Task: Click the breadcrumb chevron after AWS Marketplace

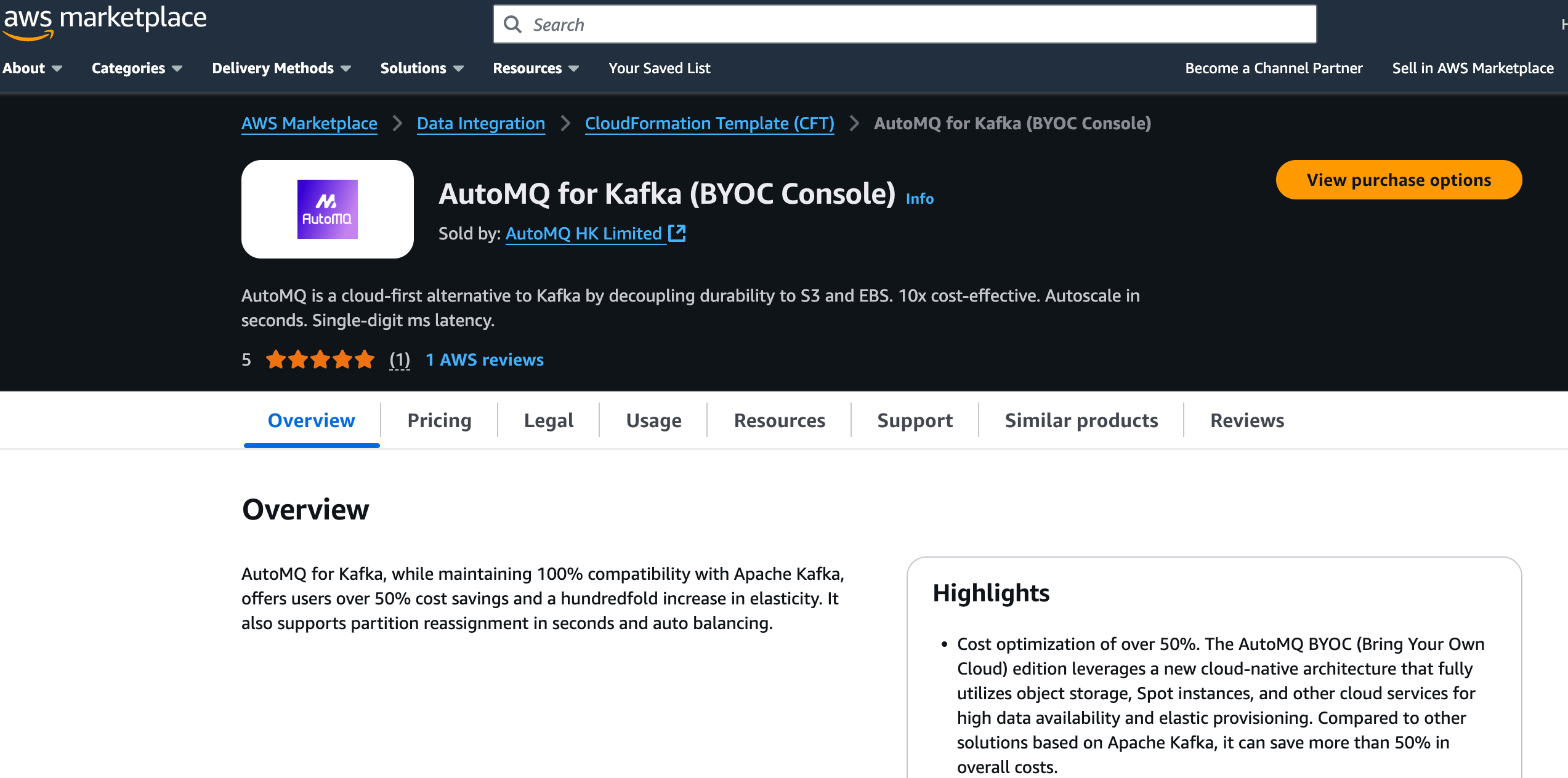Action: [397, 123]
